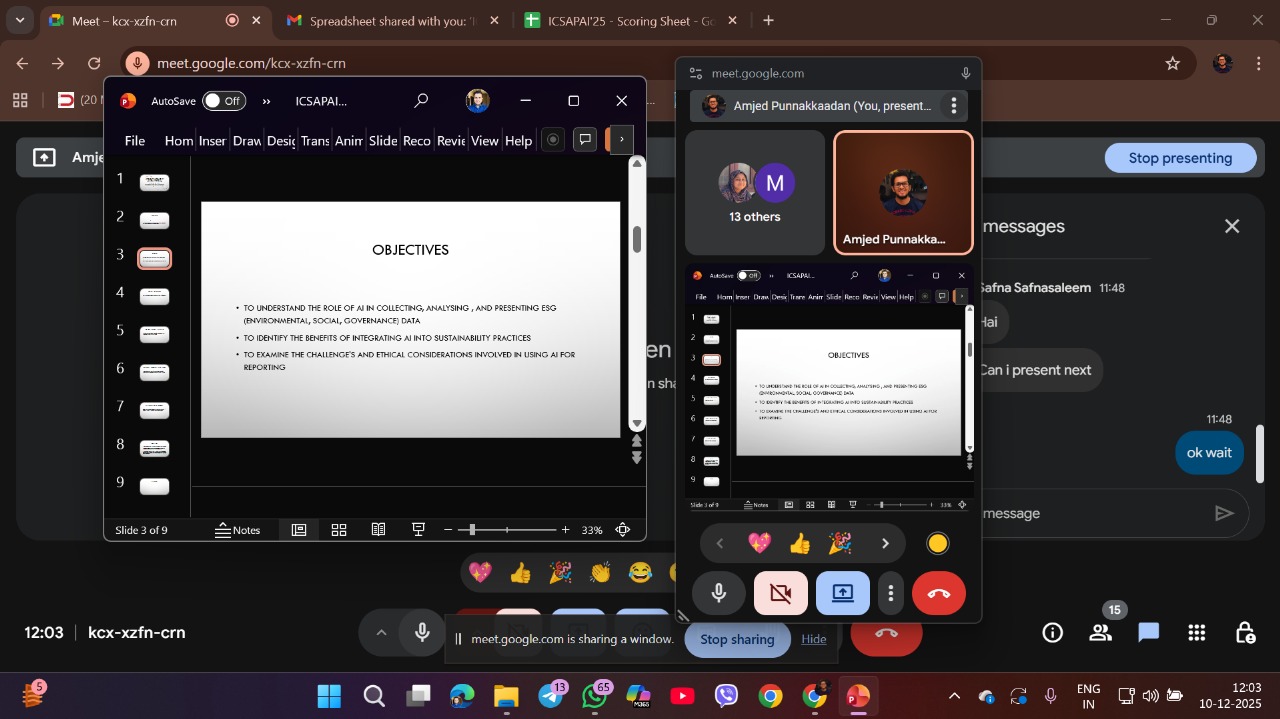Viewport: 1280px width, 719px height.
Task: Switch to Slide Sorter view in status bar
Action: click(x=339, y=530)
